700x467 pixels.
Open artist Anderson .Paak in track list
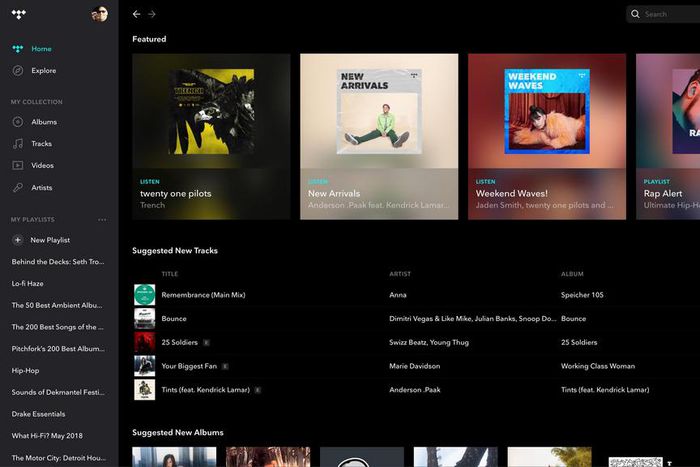point(415,390)
